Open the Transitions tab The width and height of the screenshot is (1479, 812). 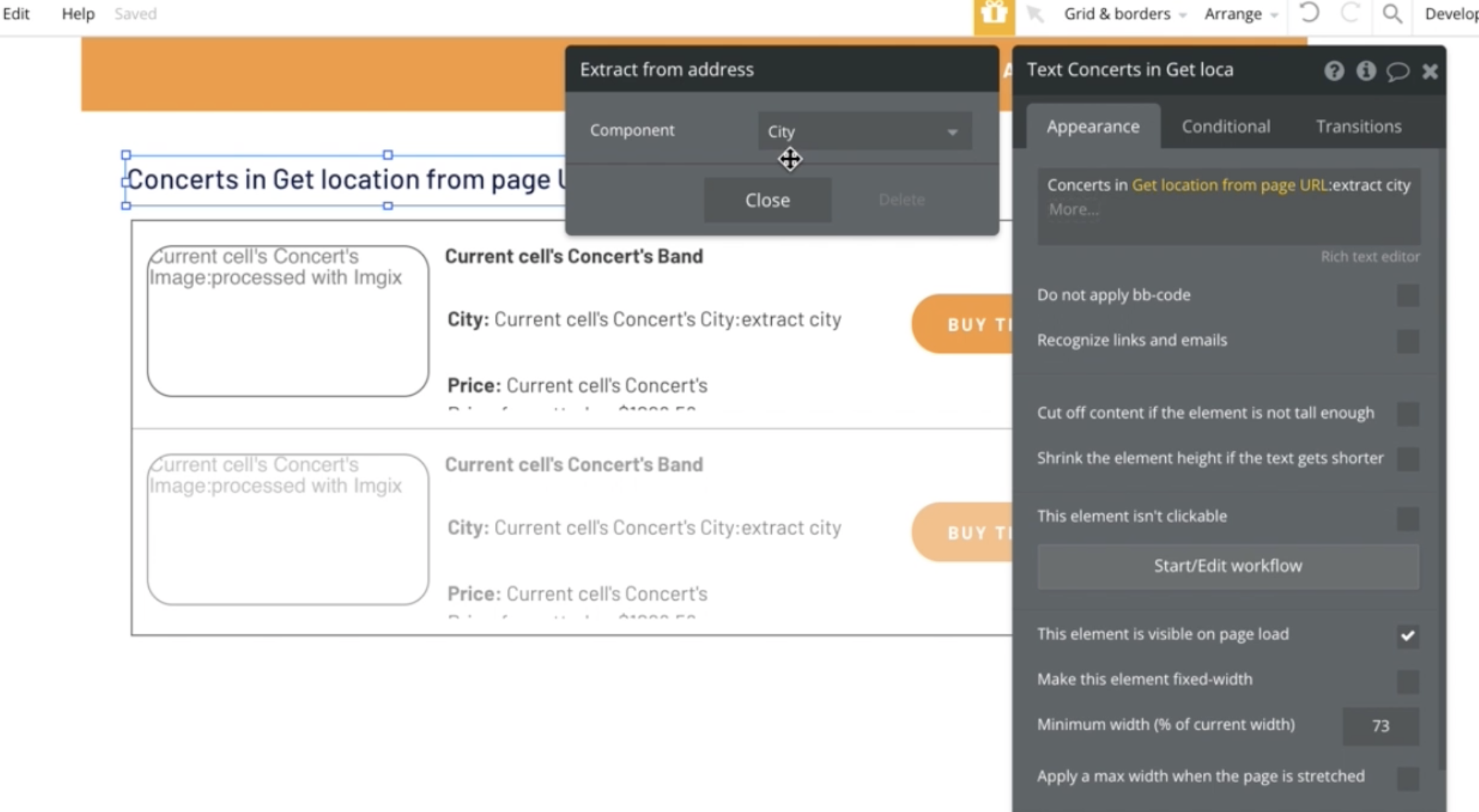tap(1358, 127)
